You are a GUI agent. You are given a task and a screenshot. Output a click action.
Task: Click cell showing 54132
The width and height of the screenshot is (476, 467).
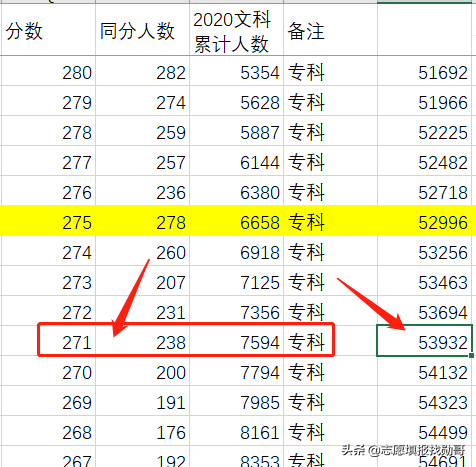424,370
